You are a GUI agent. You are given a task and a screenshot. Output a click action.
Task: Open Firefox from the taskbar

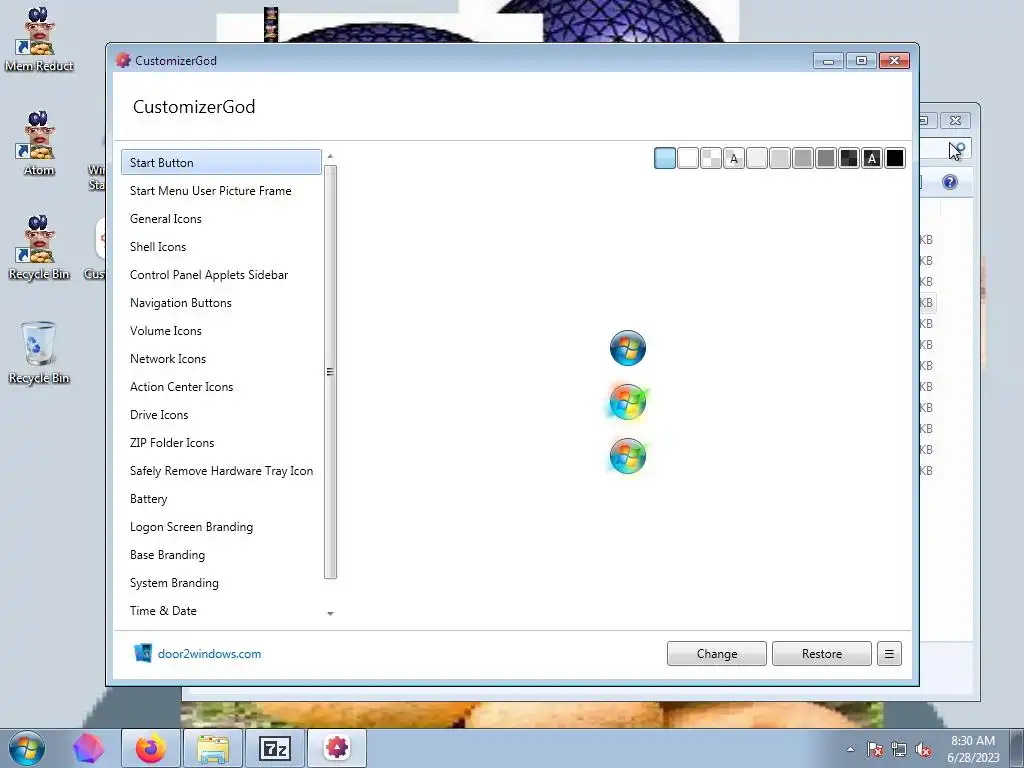coord(150,748)
